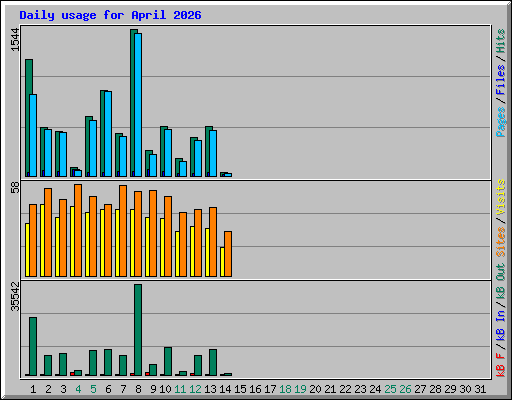Image resolution: width=512 pixels, height=400 pixels.
Task: Select day 1 on the date axis
Action: (33, 389)
